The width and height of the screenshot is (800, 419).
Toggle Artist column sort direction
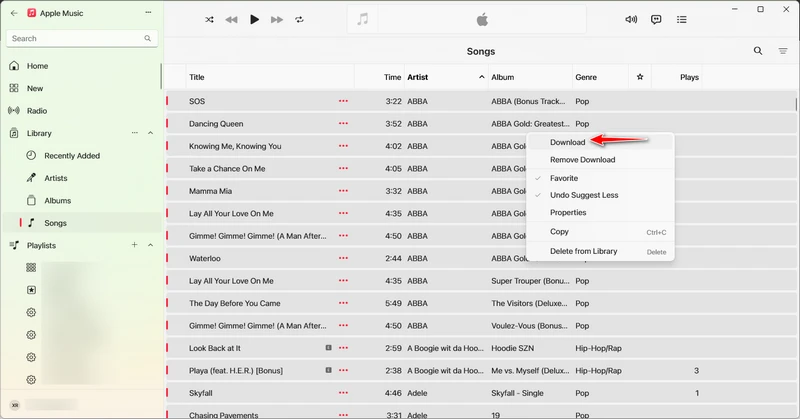point(446,77)
